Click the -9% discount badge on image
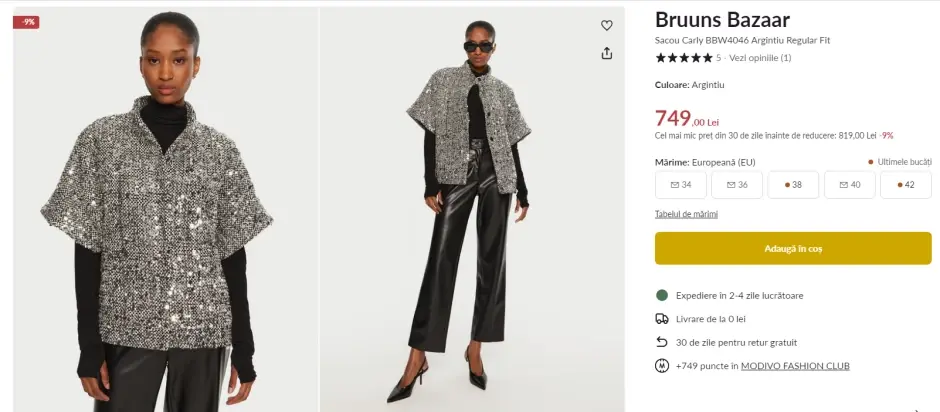The image size is (940, 412). point(26,22)
